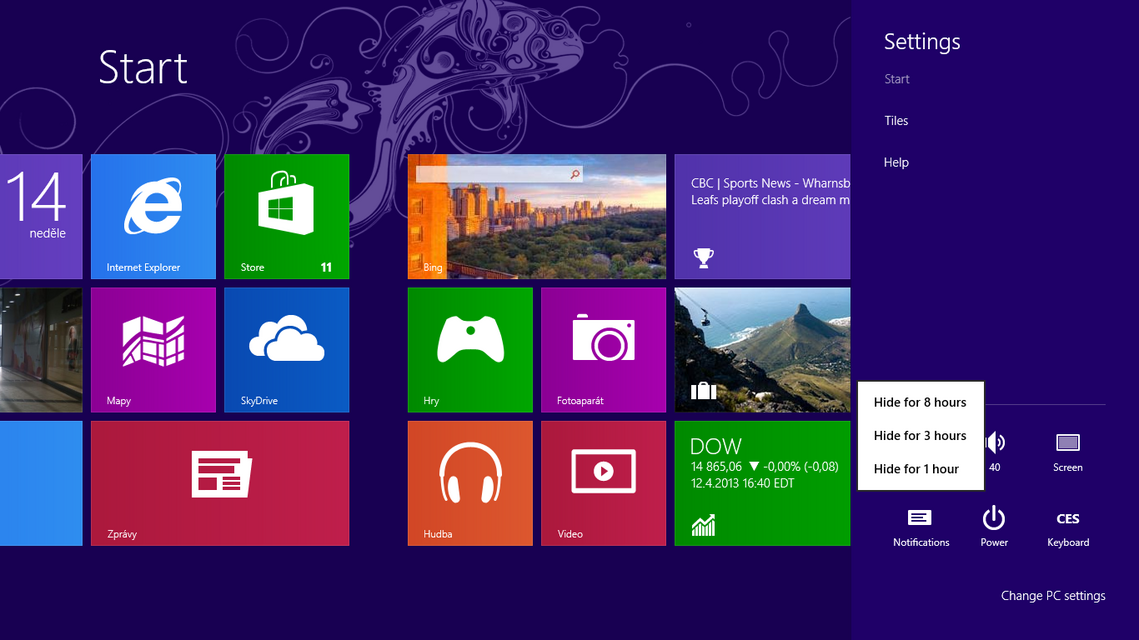Viewport: 1139px width, 640px height.
Task: Launch the Hry games tile
Action: click(x=470, y=349)
